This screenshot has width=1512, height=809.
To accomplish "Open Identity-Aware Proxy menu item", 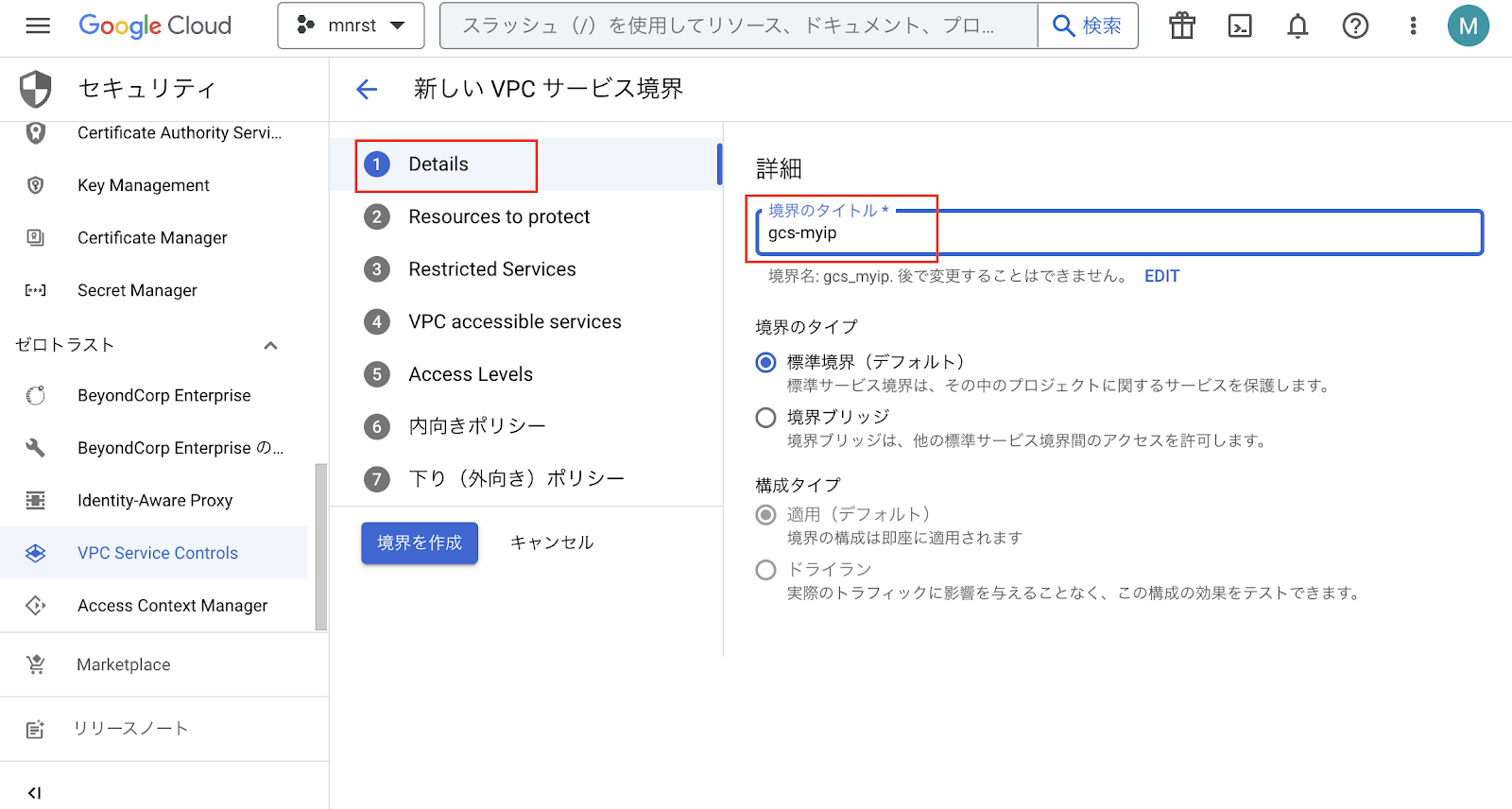I will 154,500.
